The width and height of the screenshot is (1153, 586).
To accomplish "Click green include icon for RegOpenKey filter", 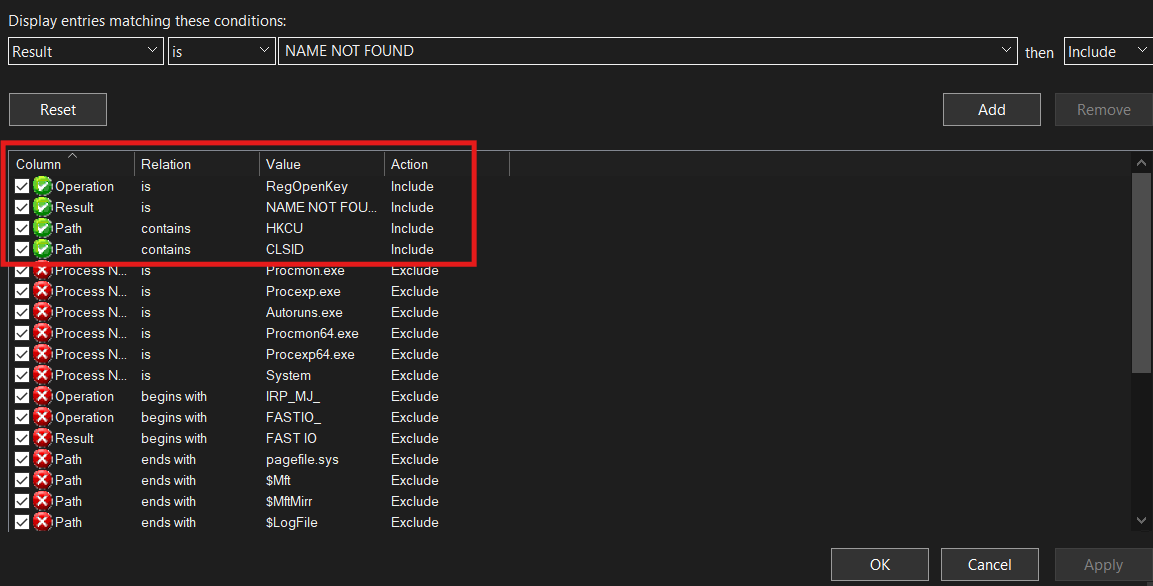I will click(42, 186).
